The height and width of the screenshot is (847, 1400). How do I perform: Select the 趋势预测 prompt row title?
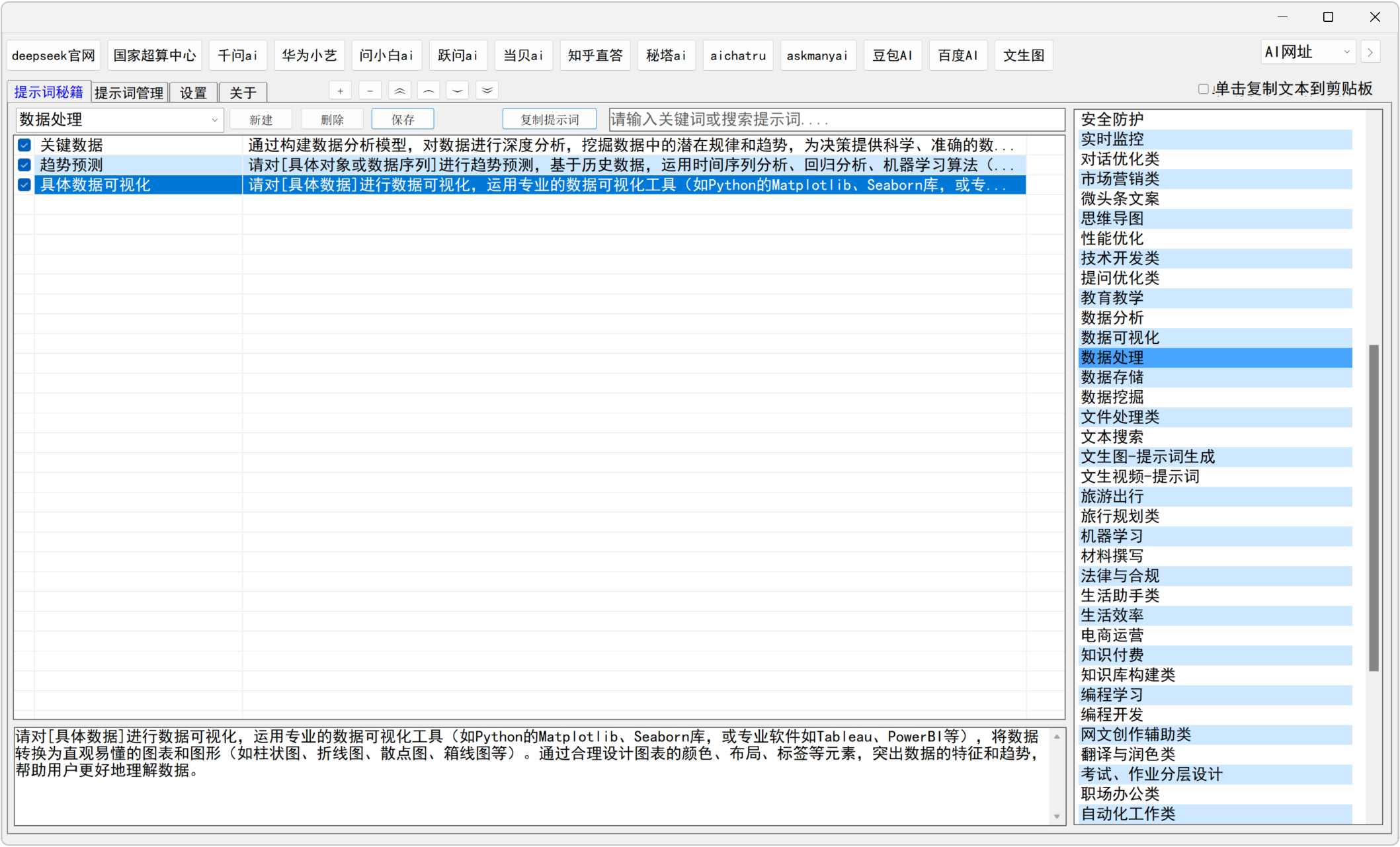71,165
